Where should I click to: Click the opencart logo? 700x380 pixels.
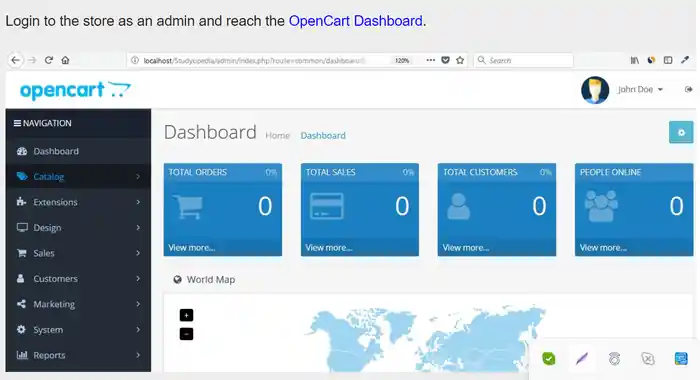pos(75,90)
